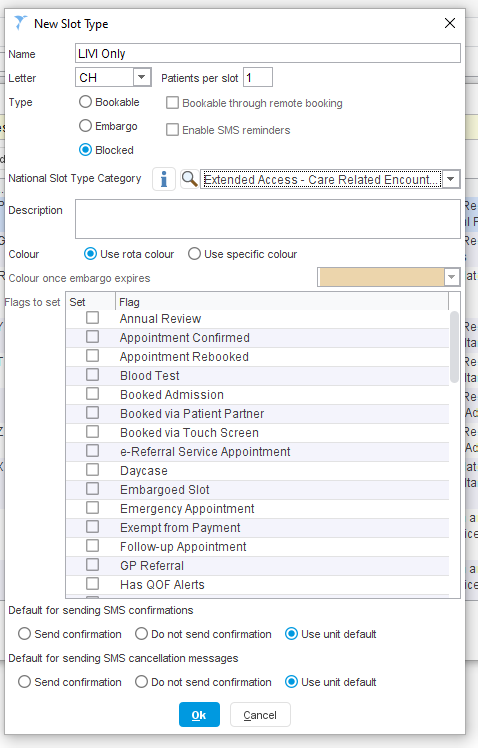Screen dimensions: 478x748
Task: Select Send confirmation for SMS confirmations
Action: (x=24, y=634)
